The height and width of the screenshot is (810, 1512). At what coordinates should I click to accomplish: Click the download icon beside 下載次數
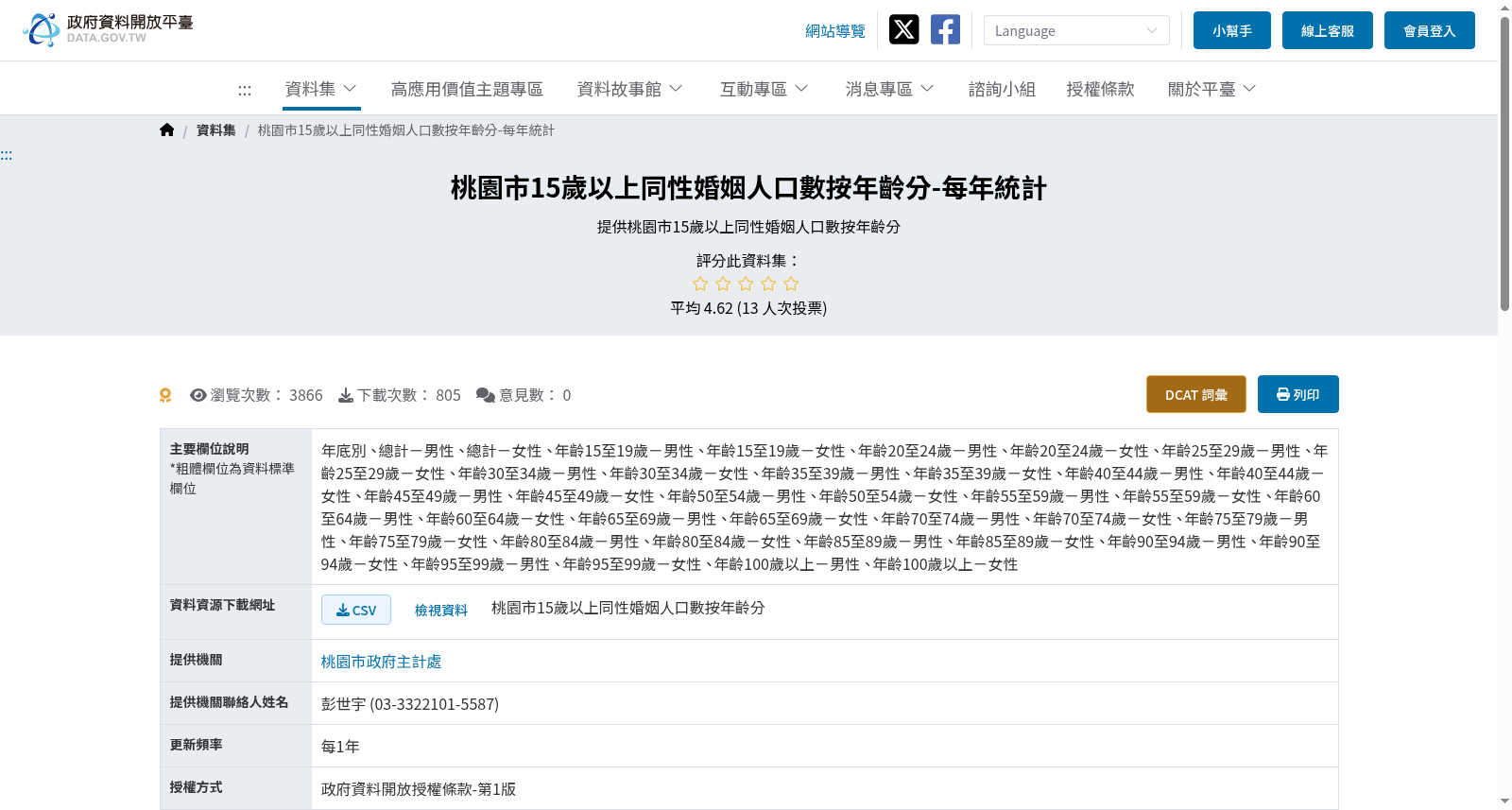pyautogui.click(x=346, y=395)
